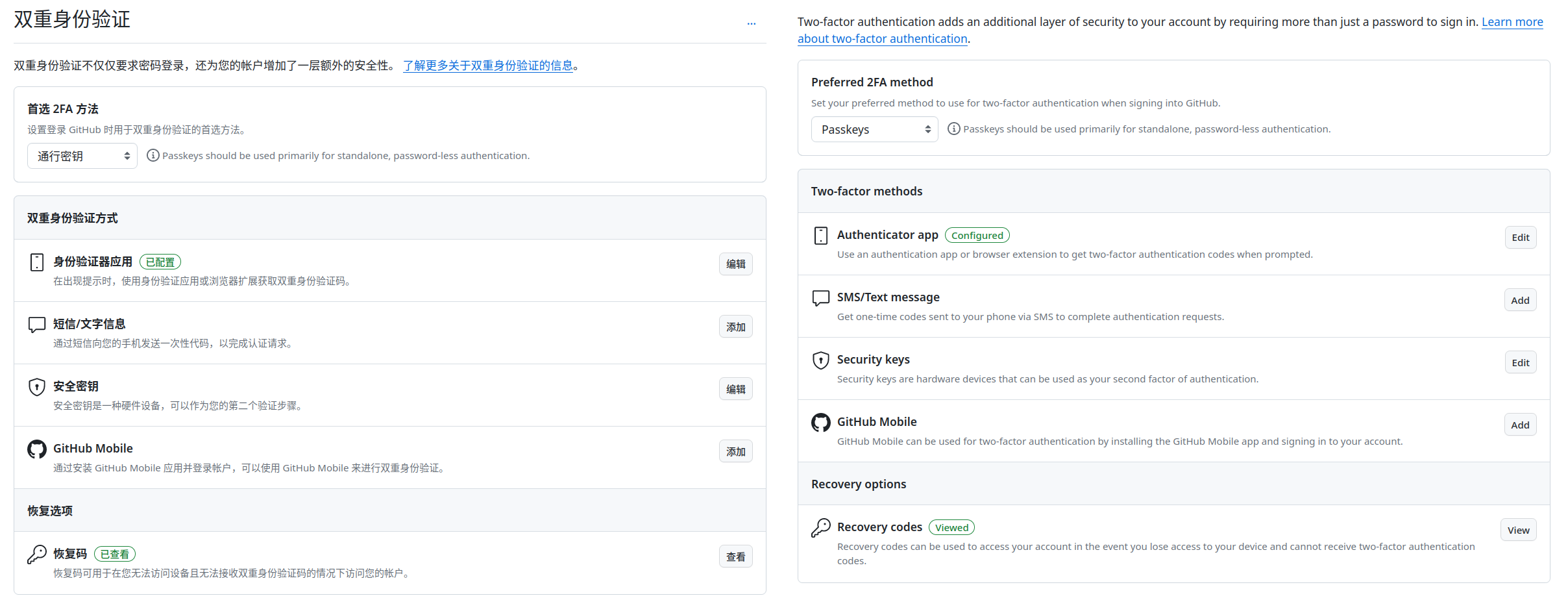The height and width of the screenshot is (598, 1568).
Task: Click the GitHub logo in the Chinese panel
Action: [x=37, y=449]
